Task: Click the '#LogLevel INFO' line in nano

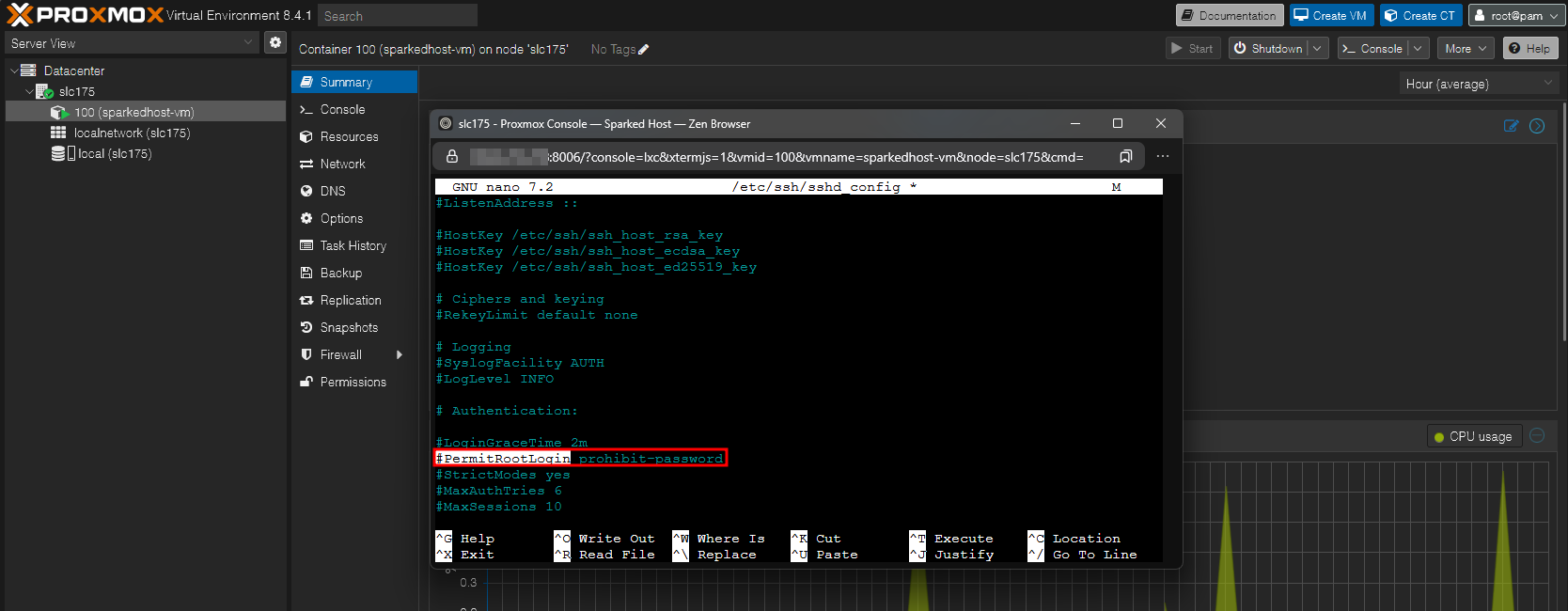Action: [495, 379]
